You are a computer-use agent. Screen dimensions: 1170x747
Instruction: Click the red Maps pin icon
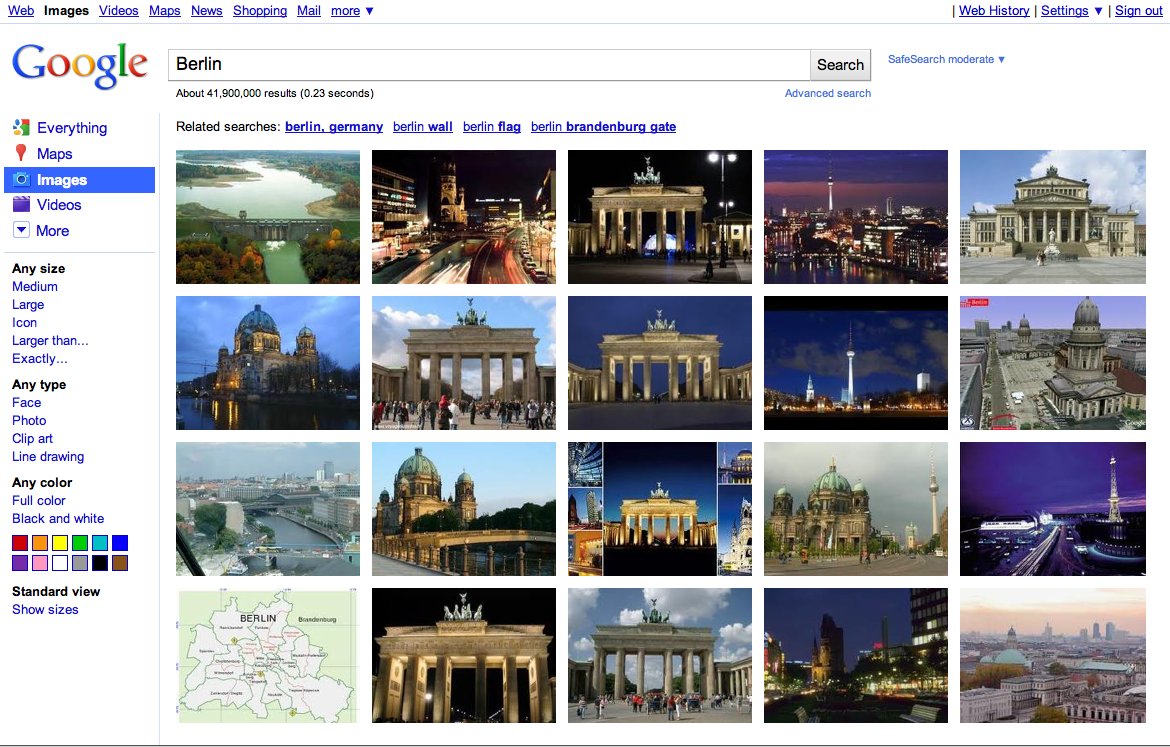pos(23,153)
